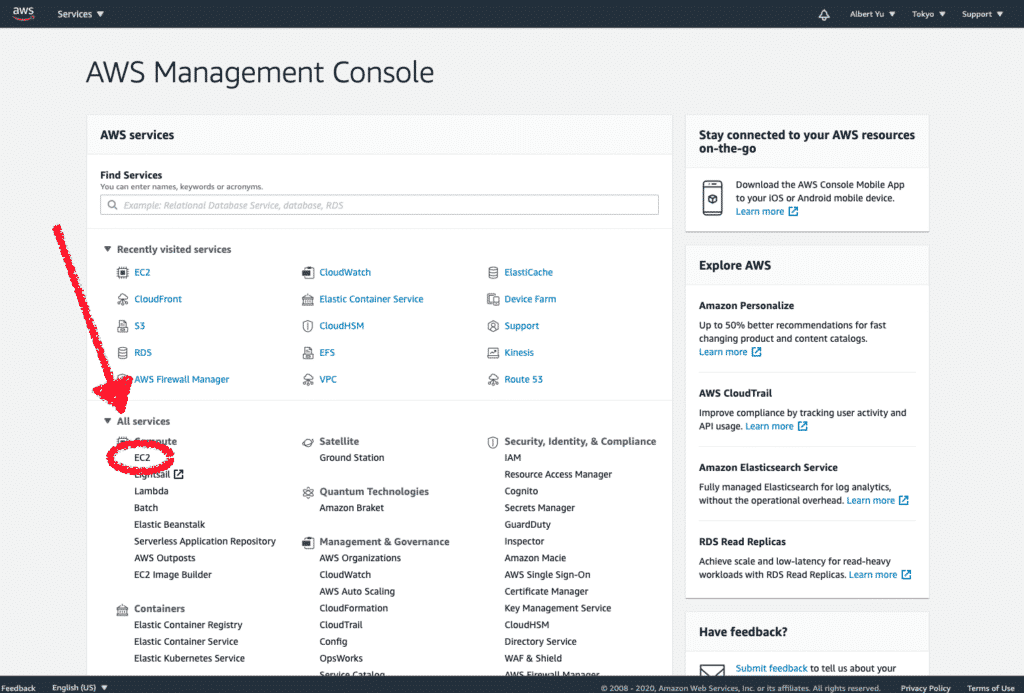Open Amazon Braket service
Image resolution: width=1024 pixels, height=693 pixels.
coord(351,508)
